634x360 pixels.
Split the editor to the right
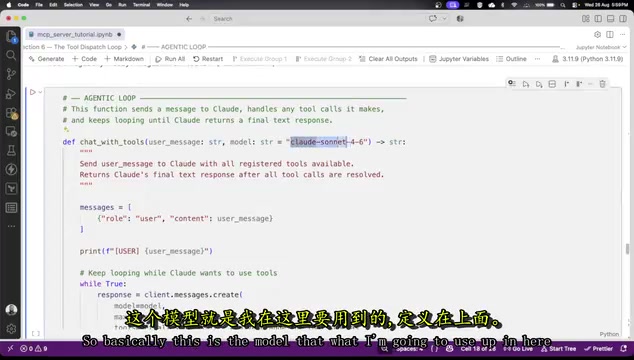coord(610,34)
